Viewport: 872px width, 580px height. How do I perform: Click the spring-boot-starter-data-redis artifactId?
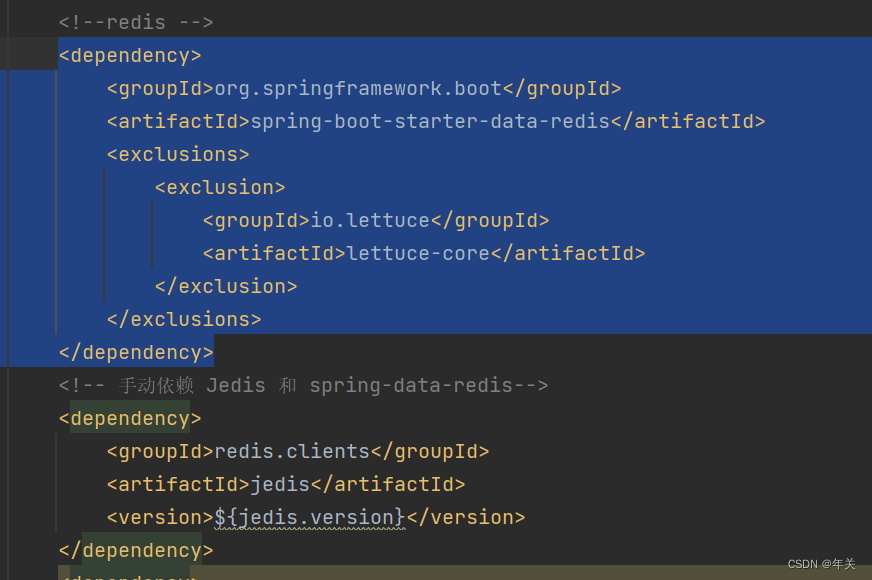point(430,122)
